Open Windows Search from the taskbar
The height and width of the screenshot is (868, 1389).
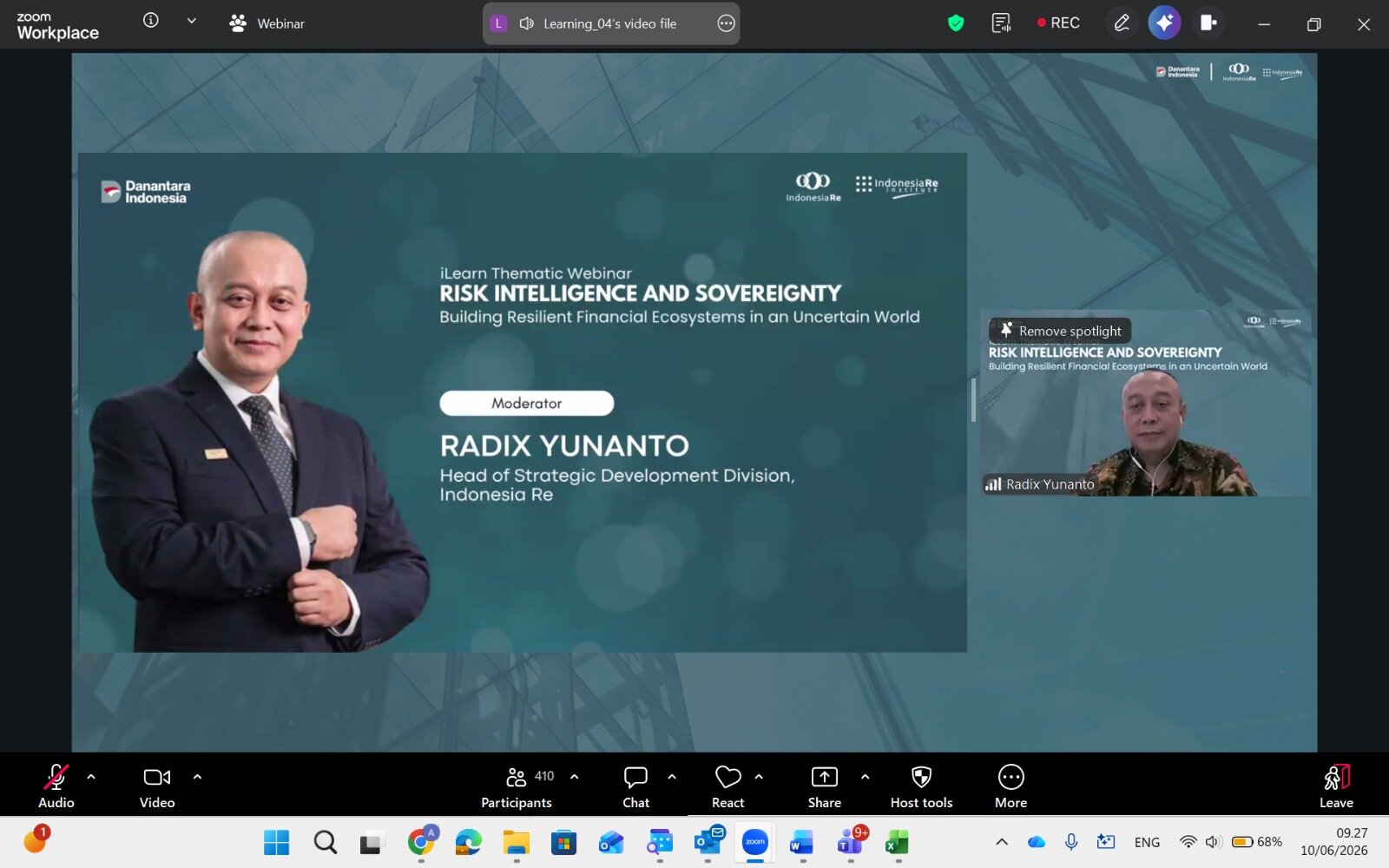[326, 842]
